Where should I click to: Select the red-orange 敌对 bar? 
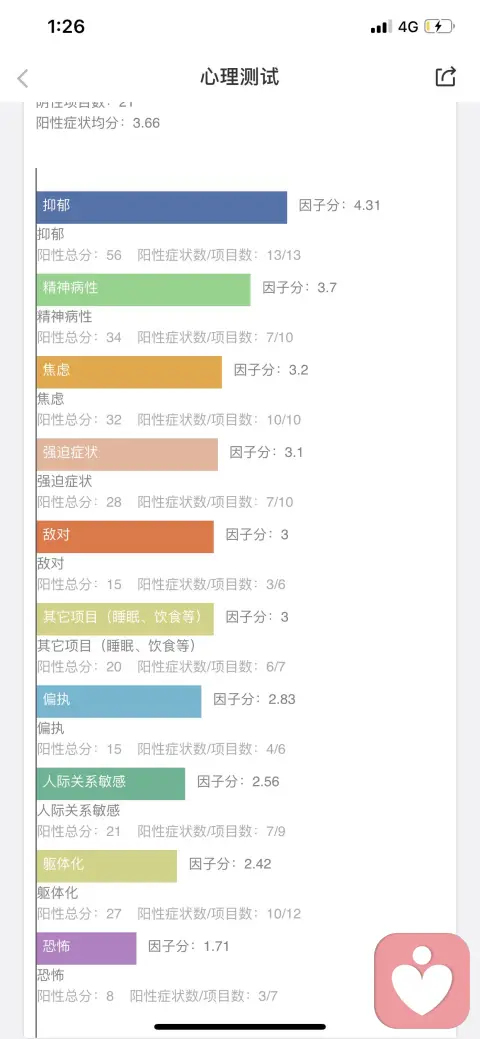pos(125,536)
